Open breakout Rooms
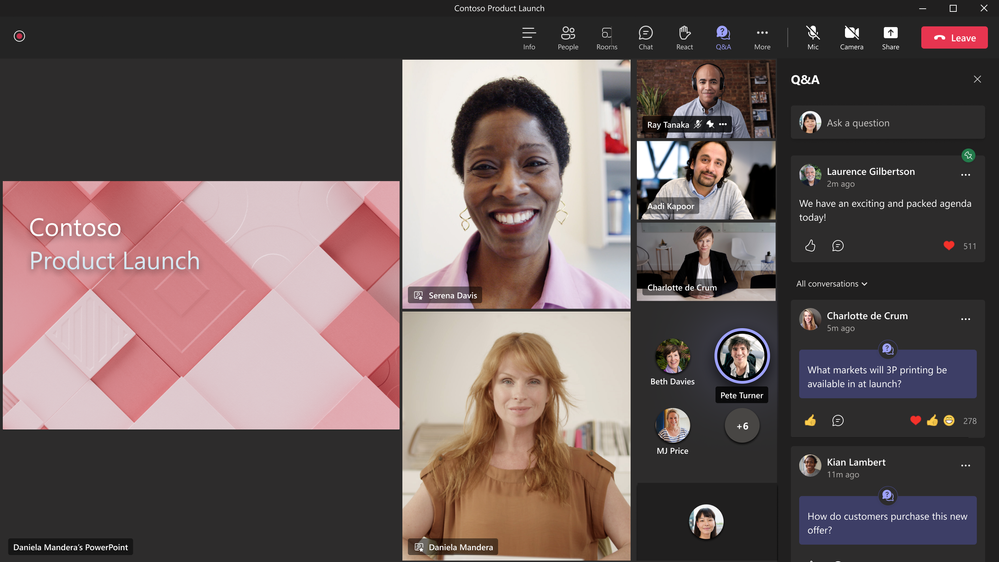This screenshot has height=562, width=999. pyautogui.click(x=607, y=38)
